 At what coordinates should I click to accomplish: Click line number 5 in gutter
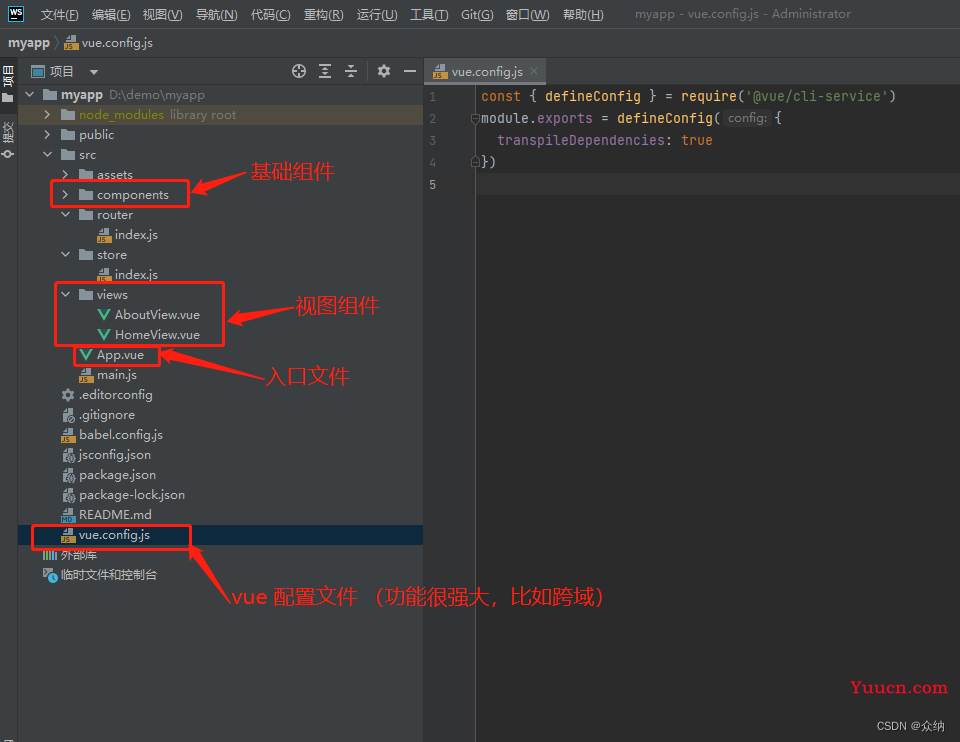[x=433, y=184]
